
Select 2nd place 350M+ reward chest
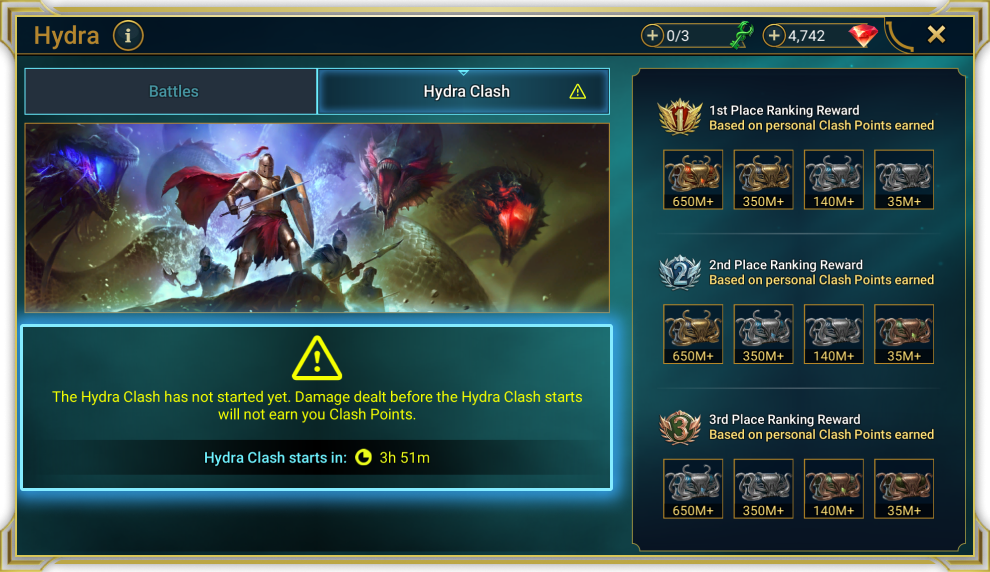click(763, 334)
